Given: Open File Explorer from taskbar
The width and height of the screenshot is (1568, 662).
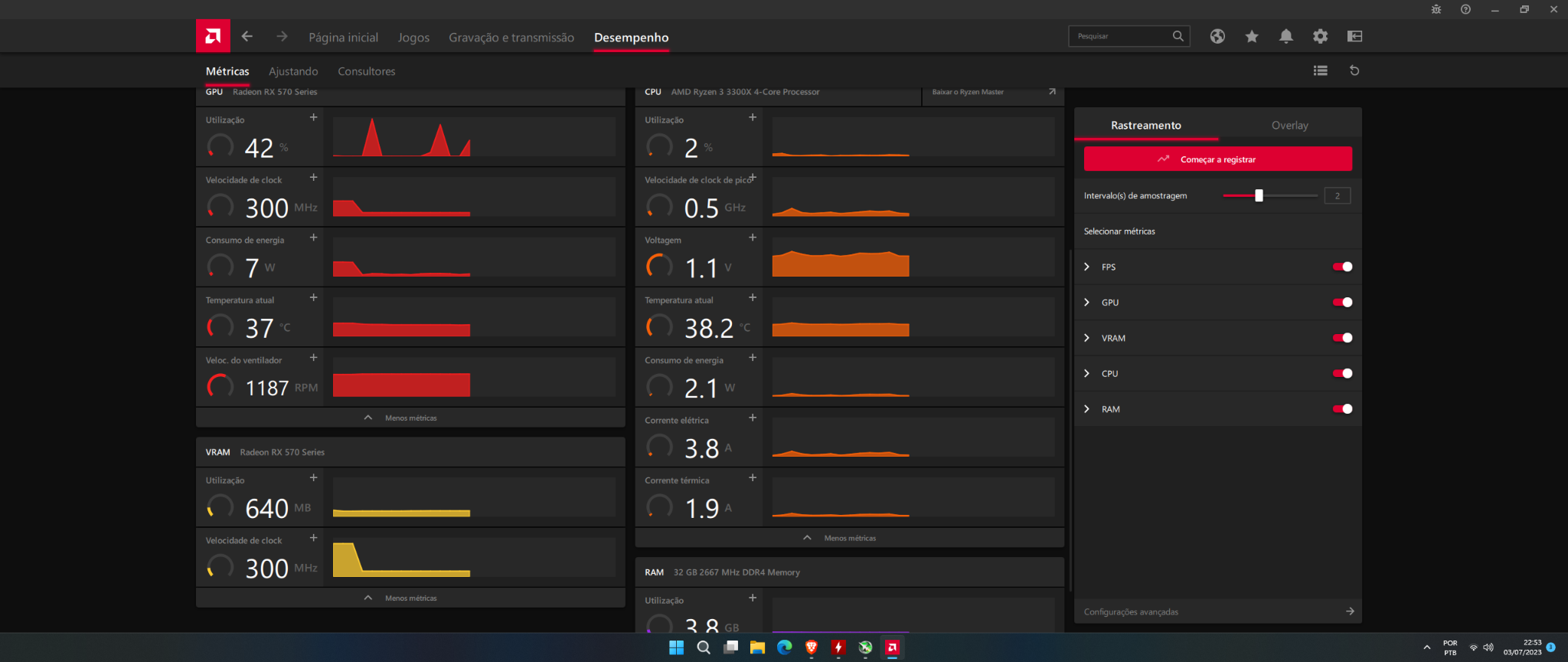Looking at the screenshot, I should (757, 647).
